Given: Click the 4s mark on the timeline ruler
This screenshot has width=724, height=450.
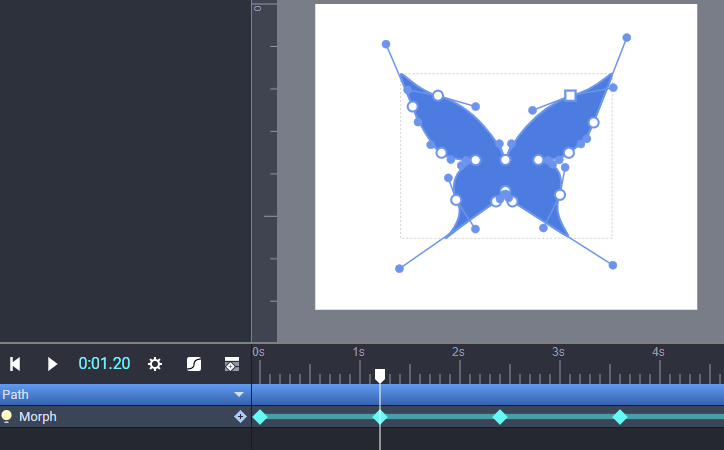Looking at the screenshot, I should [x=659, y=352].
